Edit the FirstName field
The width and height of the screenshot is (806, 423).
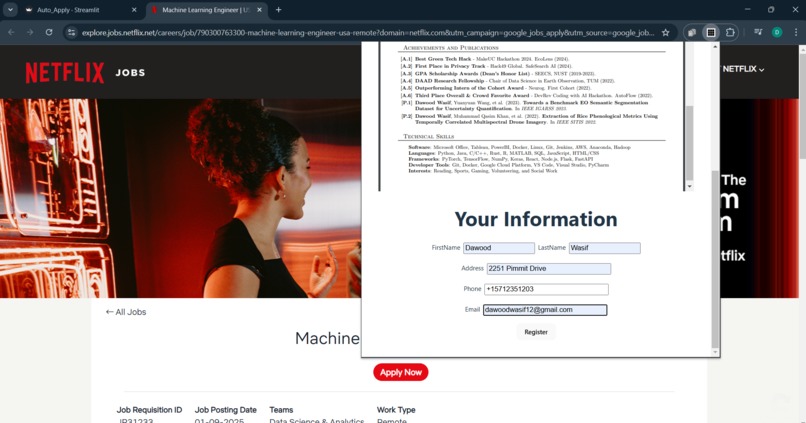click(x=499, y=248)
